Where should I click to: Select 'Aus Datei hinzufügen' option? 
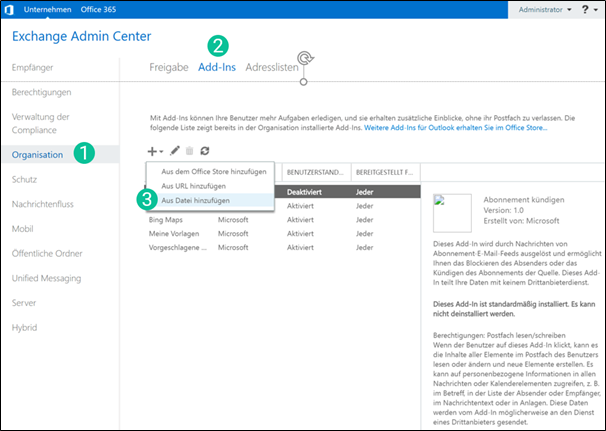196,201
